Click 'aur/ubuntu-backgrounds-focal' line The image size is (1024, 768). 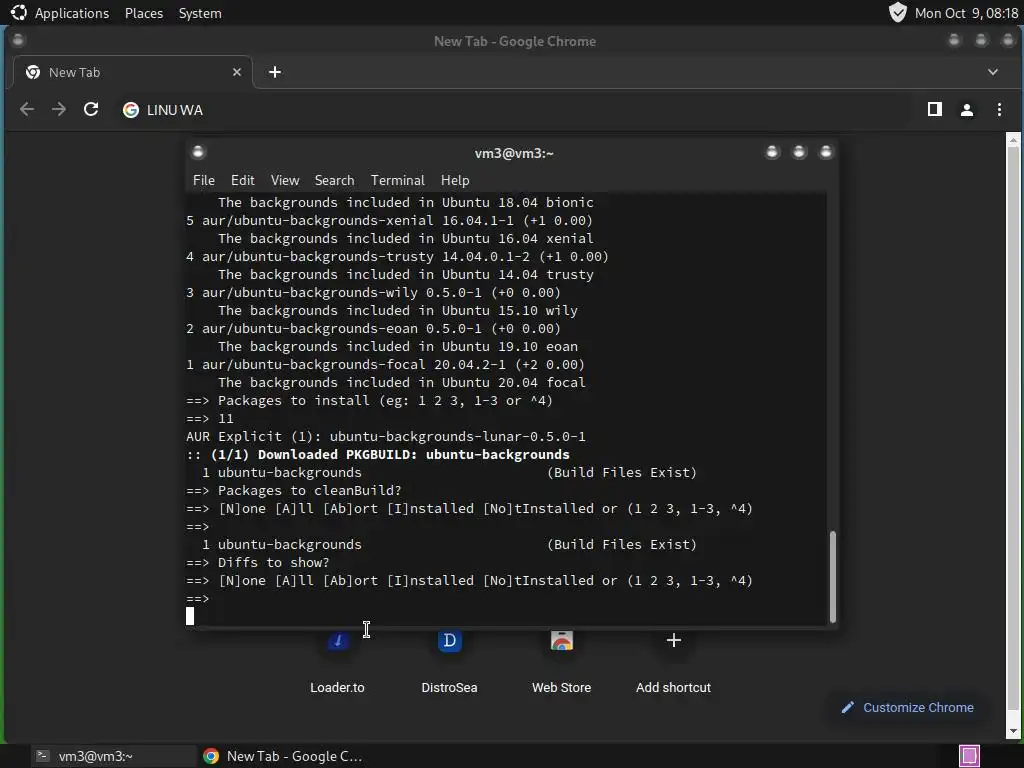pyautogui.click(x=385, y=364)
